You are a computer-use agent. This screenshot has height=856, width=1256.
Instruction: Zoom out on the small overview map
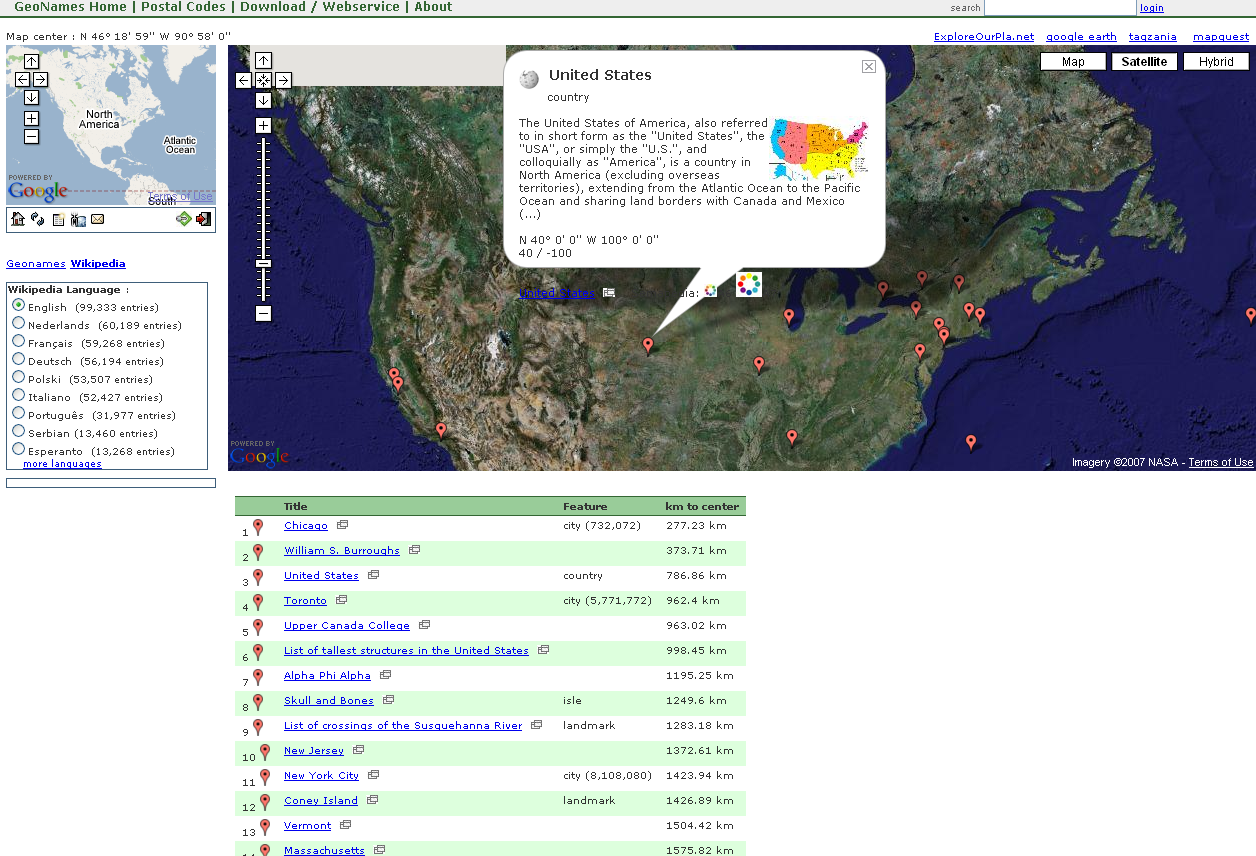click(x=31, y=136)
